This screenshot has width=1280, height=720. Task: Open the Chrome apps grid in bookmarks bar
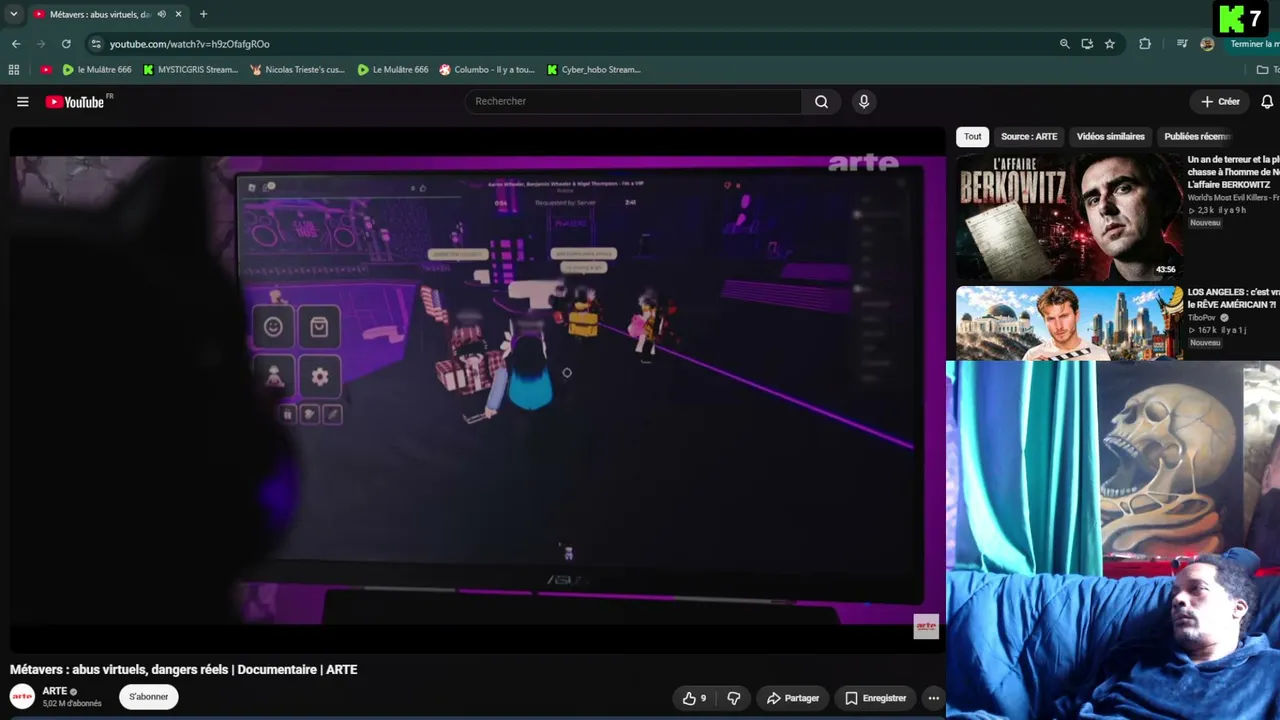coord(14,70)
